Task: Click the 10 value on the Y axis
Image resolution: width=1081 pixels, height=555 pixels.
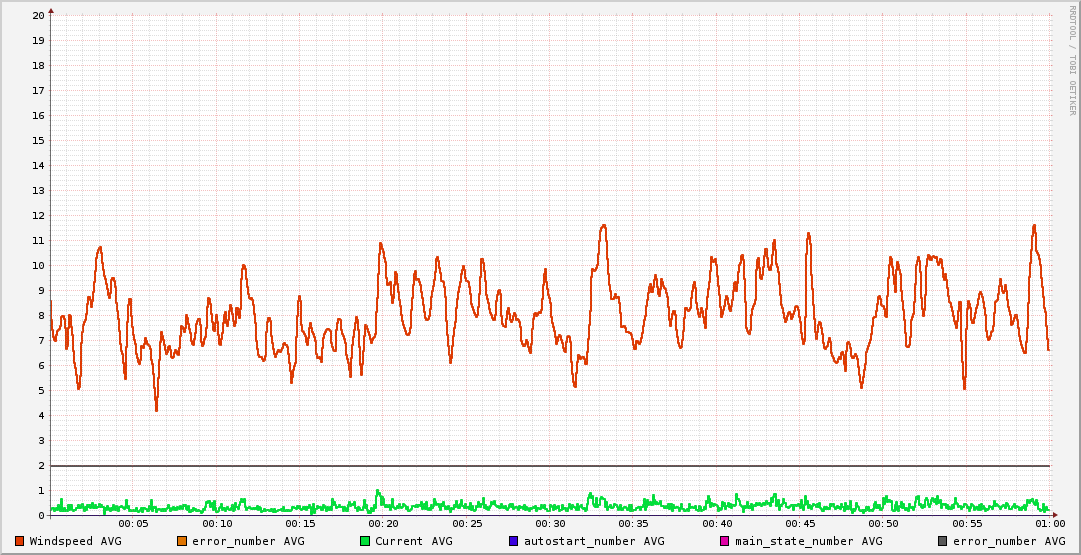Action: coord(38,265)
